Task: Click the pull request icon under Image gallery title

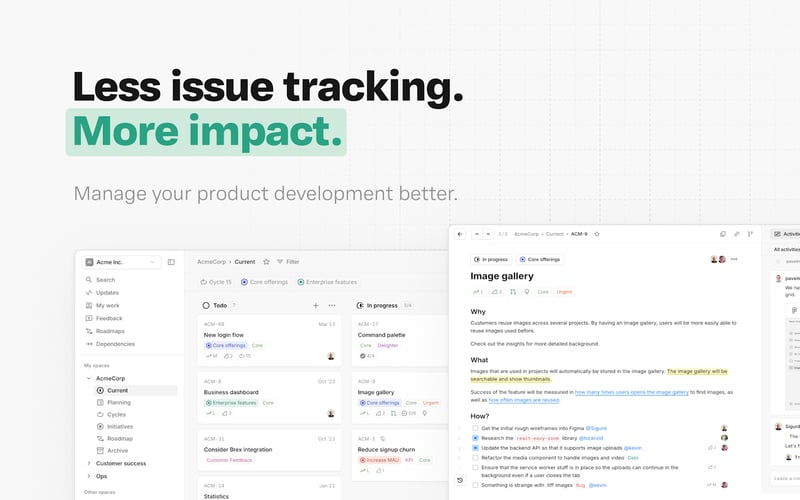Action: (513, 292)
